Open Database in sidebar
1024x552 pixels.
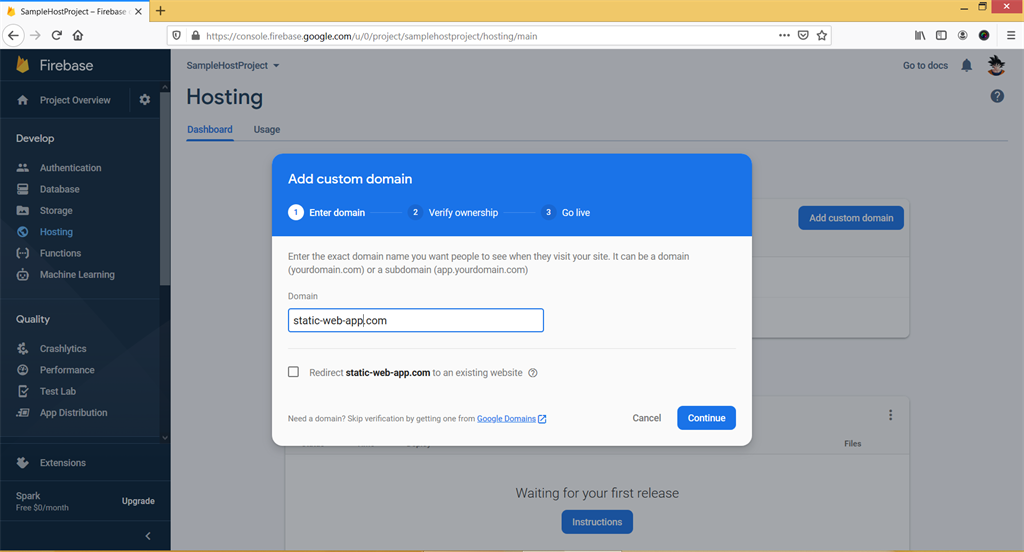point(59,189)
